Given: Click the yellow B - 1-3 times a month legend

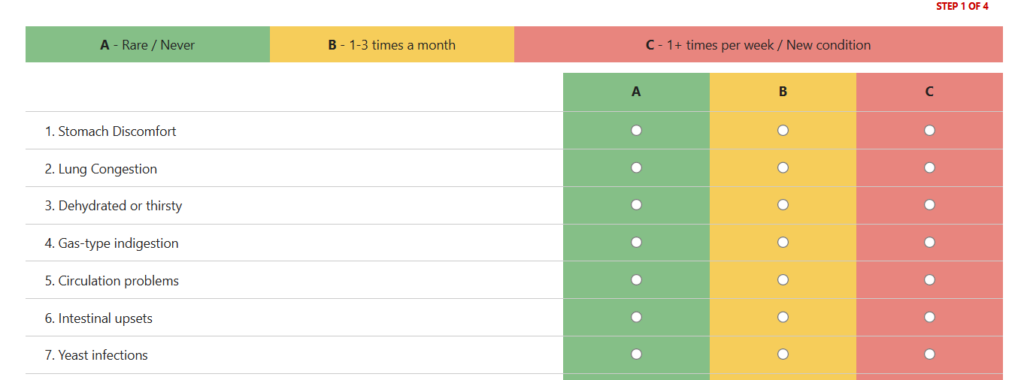Looking at the screenshot, I should click(x=392, y=45).
